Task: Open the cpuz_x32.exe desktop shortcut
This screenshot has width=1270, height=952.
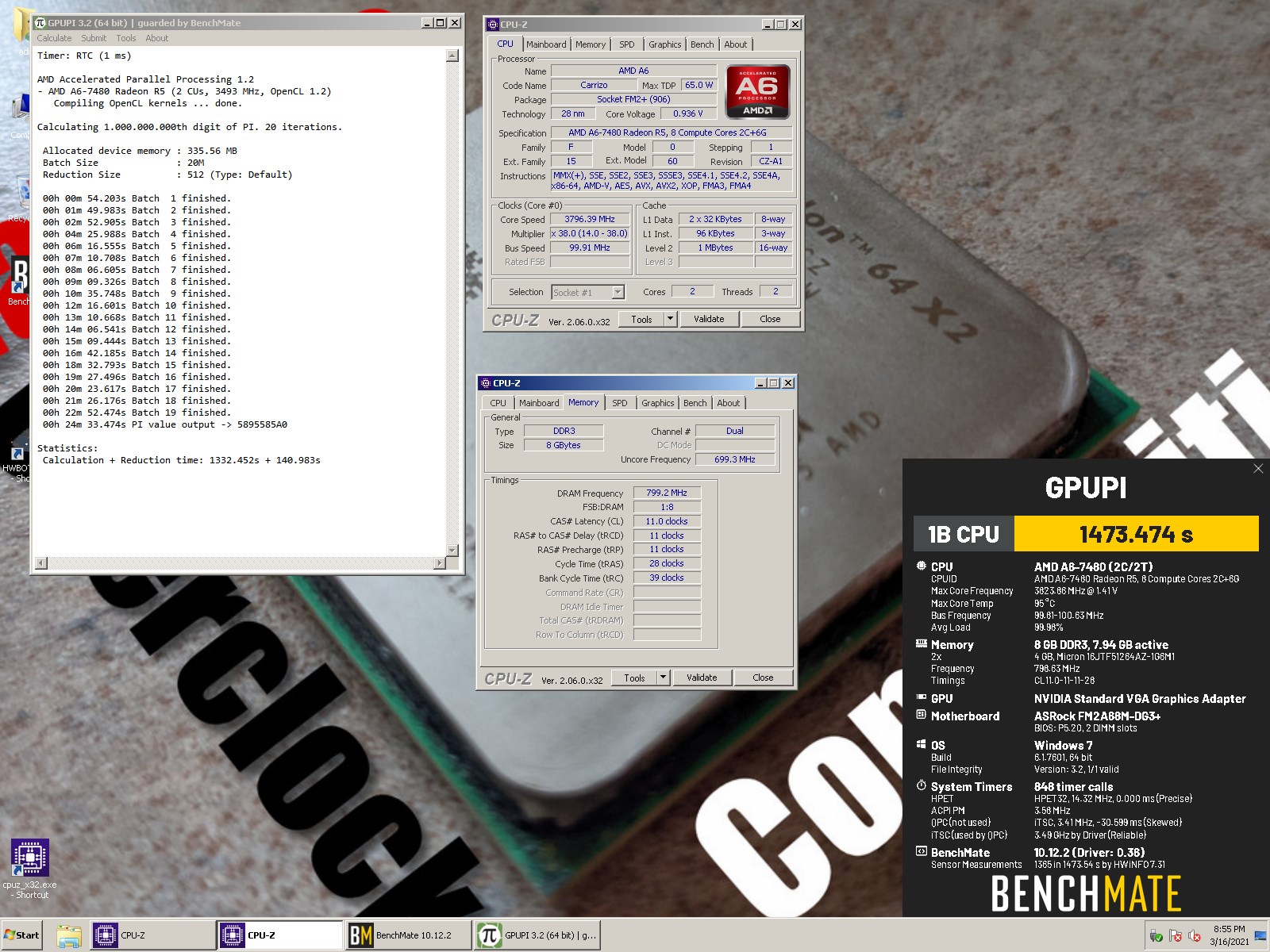Action: pos(30,869)
